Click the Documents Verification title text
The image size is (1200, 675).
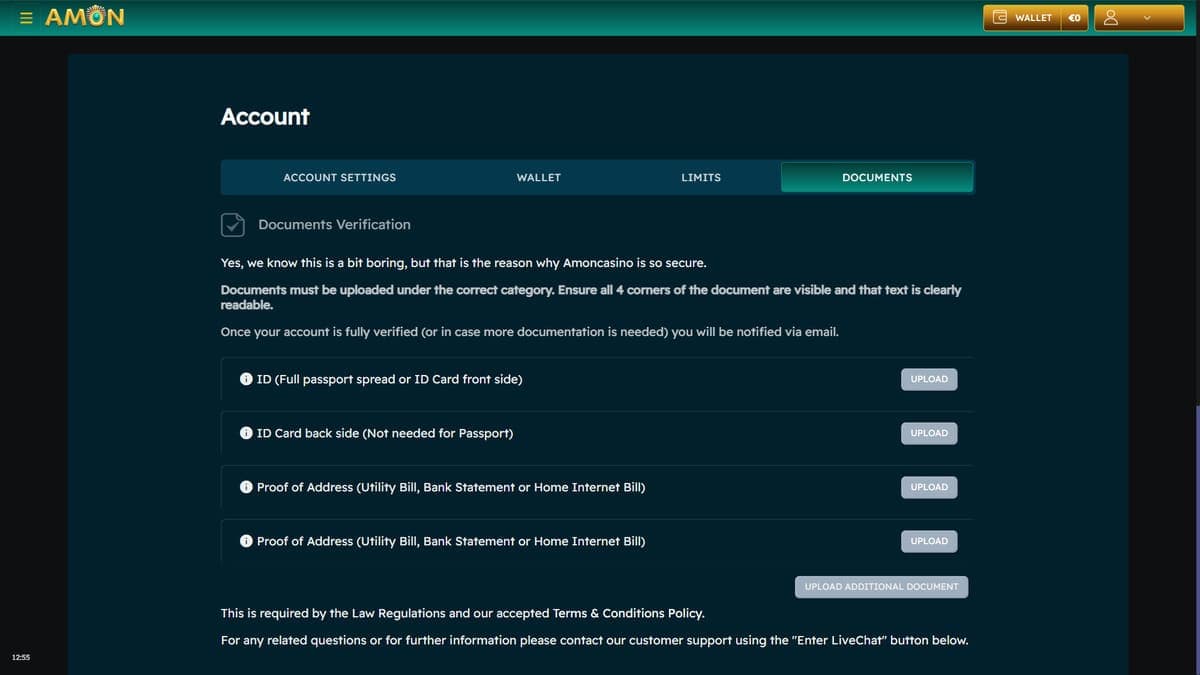334,224
